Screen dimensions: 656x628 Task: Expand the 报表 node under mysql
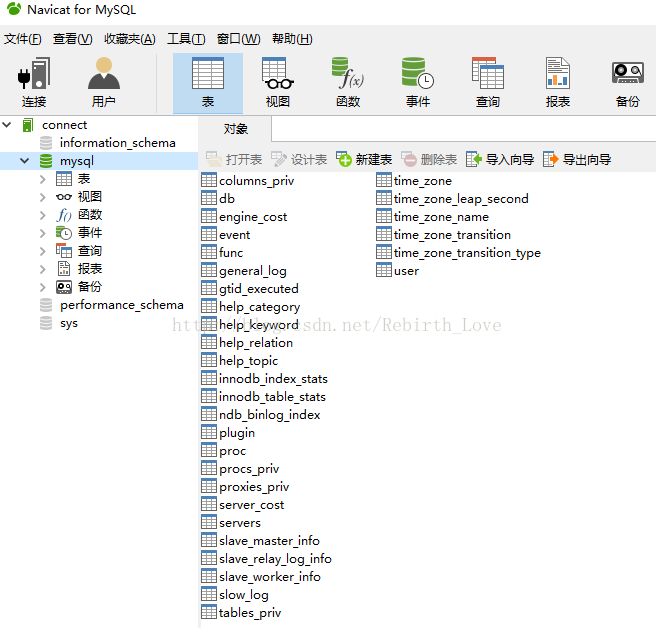43,269
